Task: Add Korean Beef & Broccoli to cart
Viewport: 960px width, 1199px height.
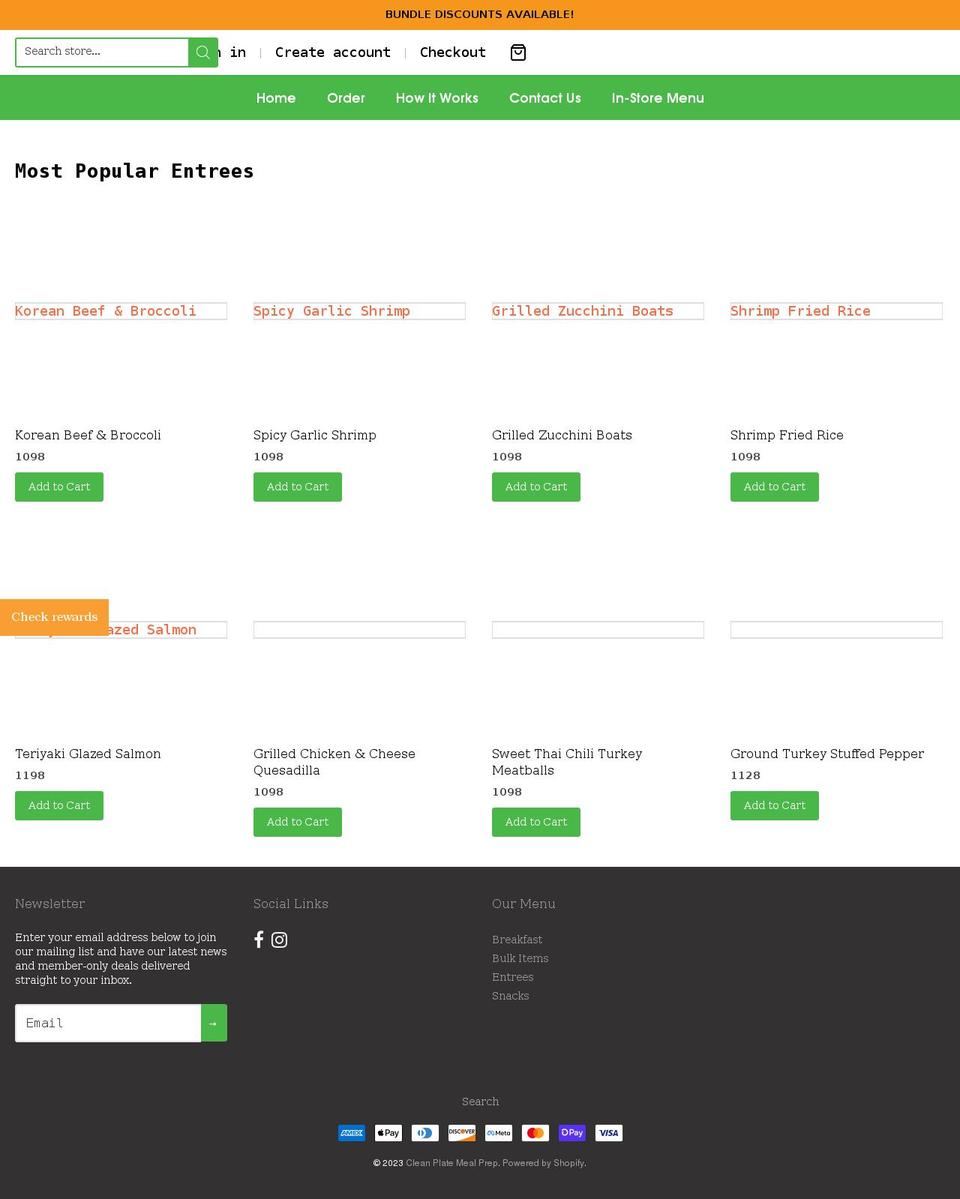Action: point(59,487)
